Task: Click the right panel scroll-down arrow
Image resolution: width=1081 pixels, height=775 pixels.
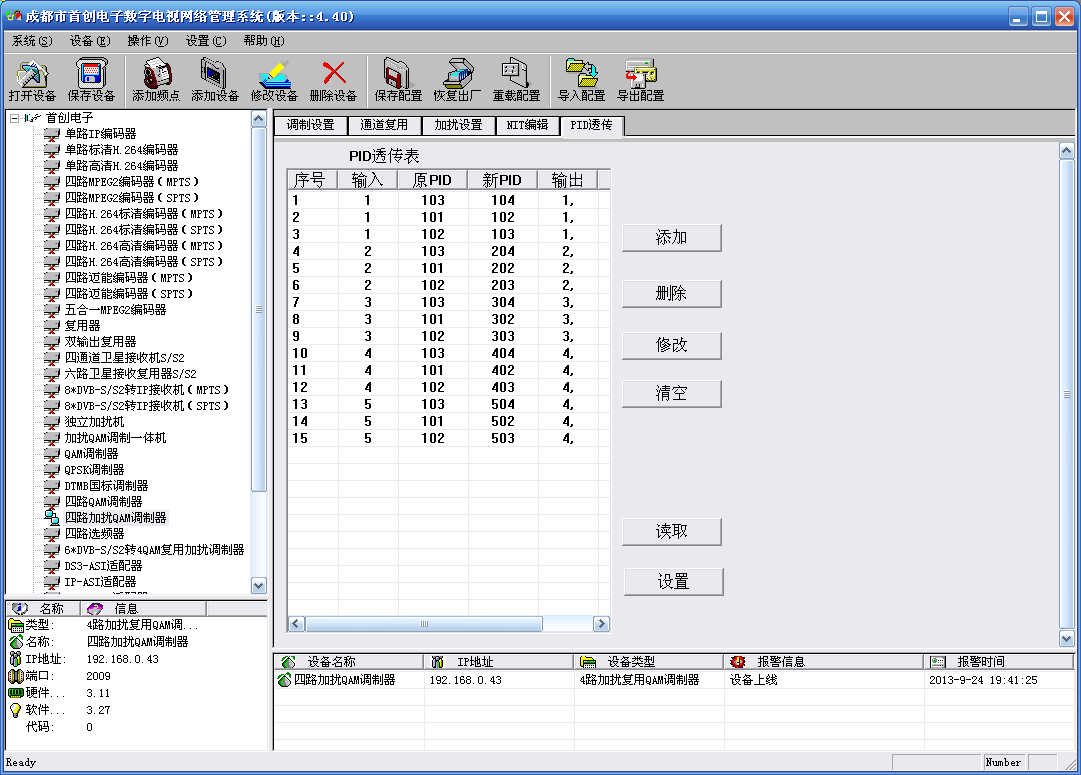Action: 1066,638
